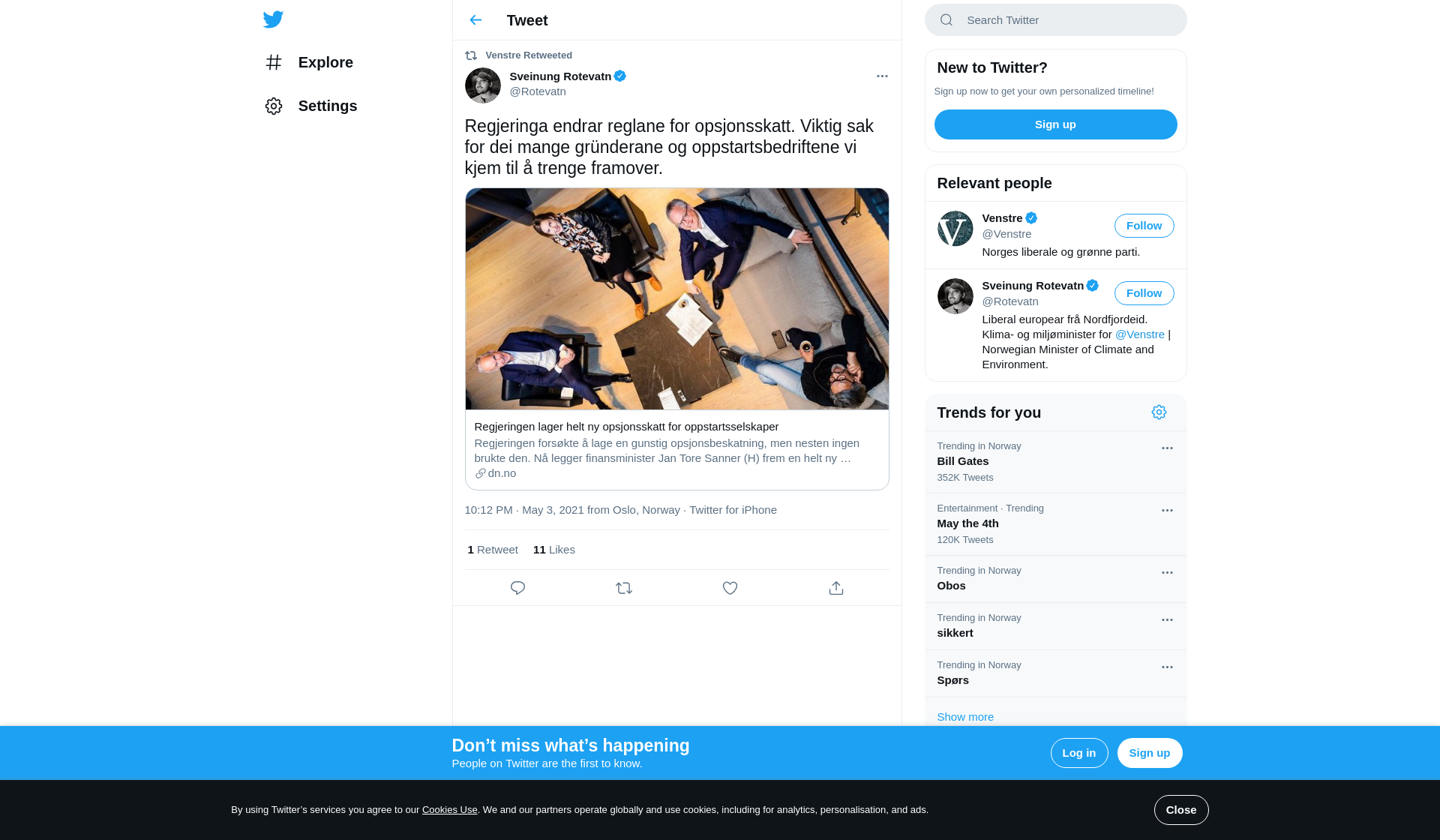Click the Twitter bird logo
This screenshot has width=1440, height=840.
(273, 19)
